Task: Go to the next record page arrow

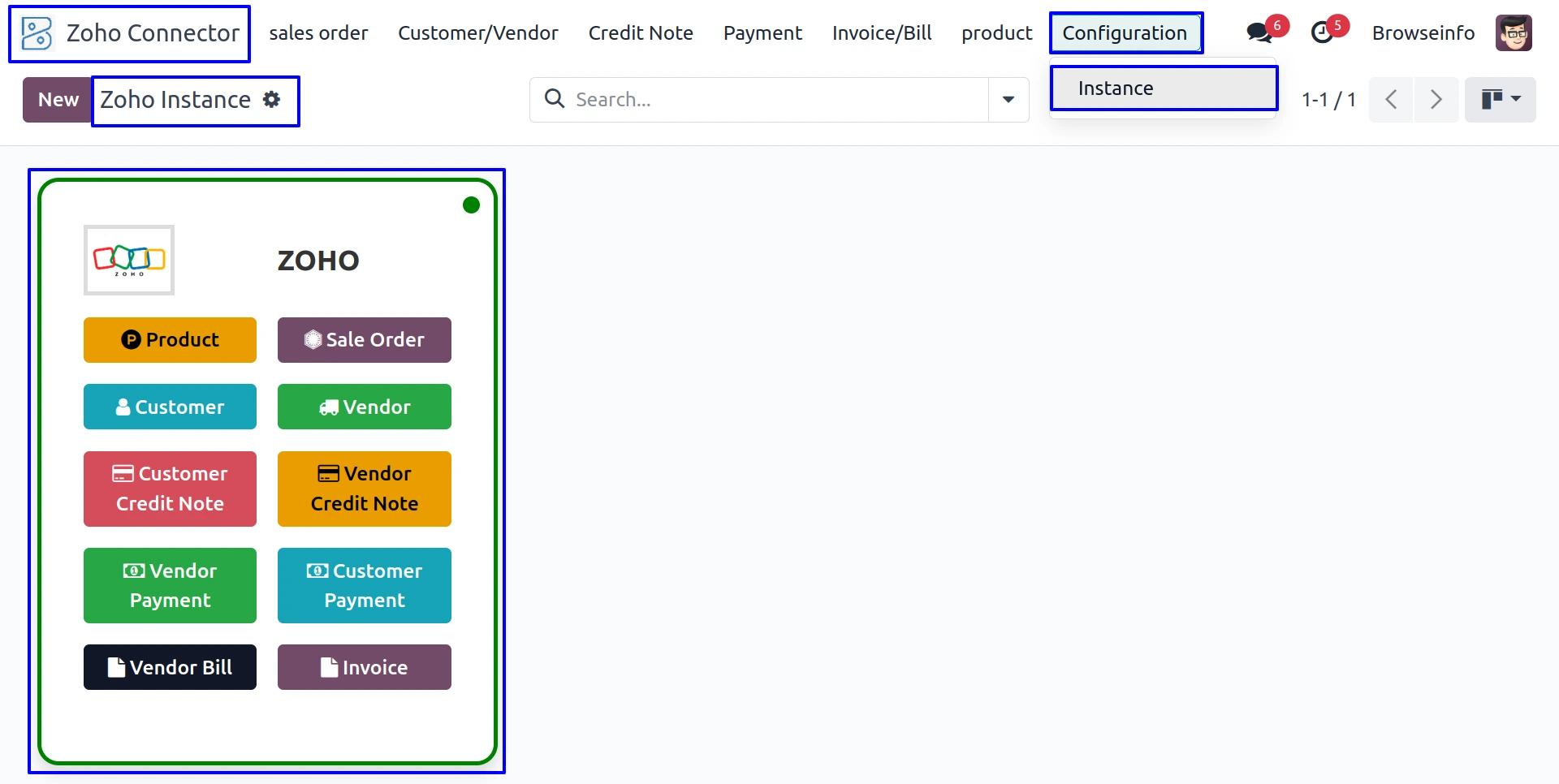Action: [x=1436, y=100]
